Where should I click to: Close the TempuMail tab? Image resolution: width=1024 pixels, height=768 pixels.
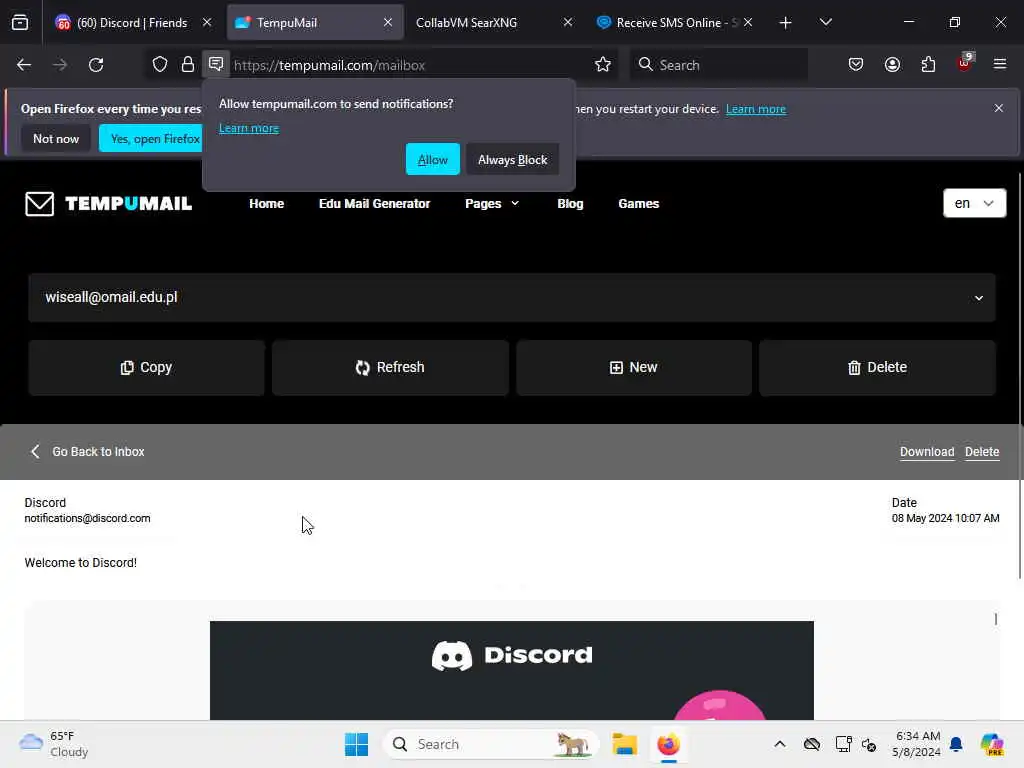[x=388, y=22]
